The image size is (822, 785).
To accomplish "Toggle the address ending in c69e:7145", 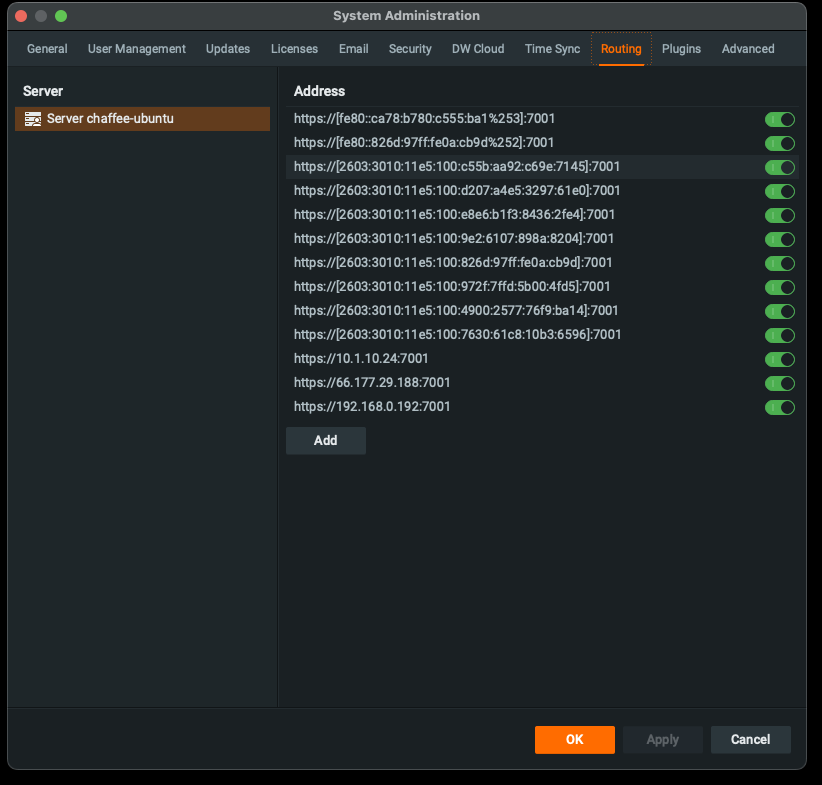I will point(779,167).
